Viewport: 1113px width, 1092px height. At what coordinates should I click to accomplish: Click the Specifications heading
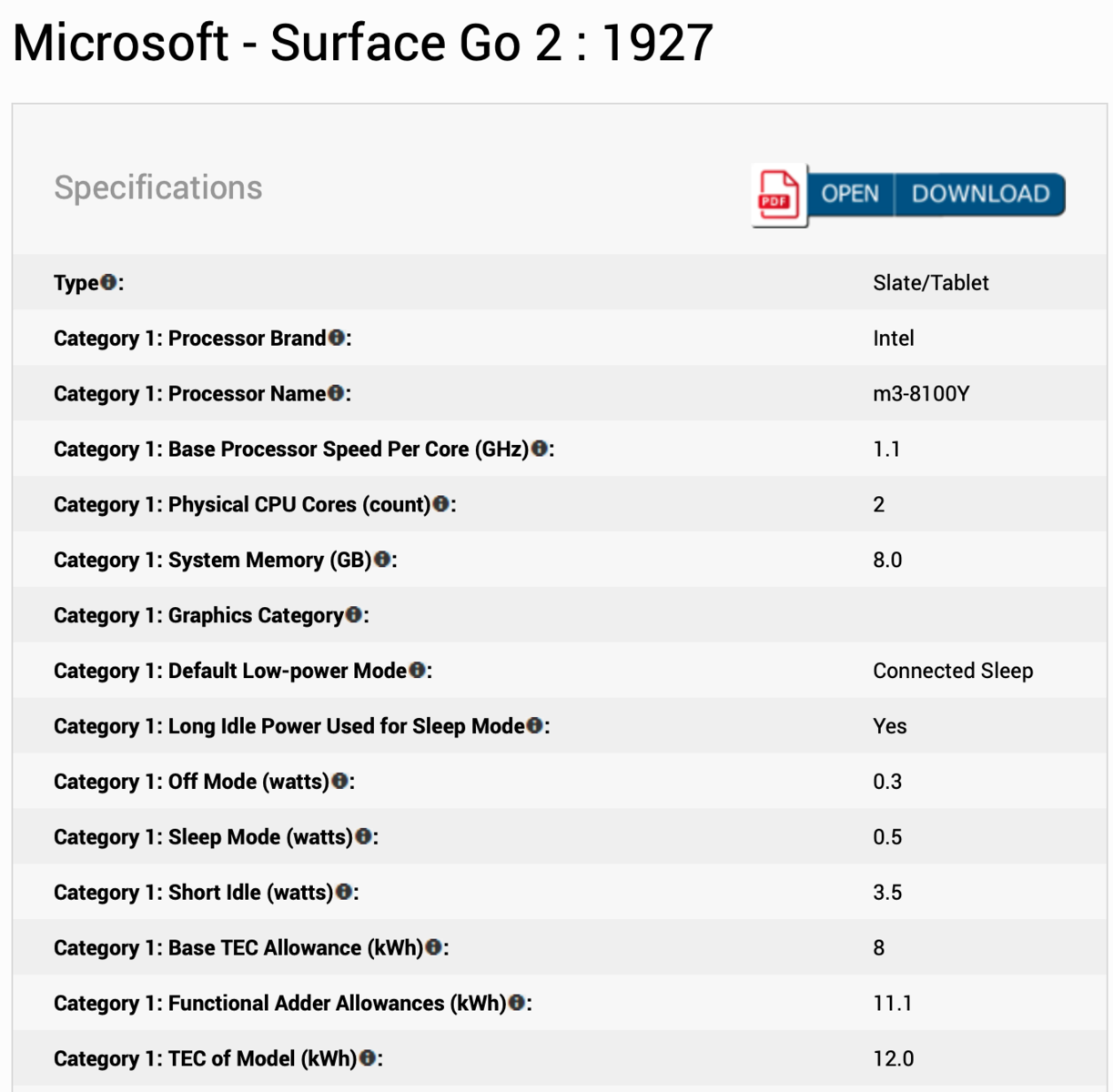[158, 187]
